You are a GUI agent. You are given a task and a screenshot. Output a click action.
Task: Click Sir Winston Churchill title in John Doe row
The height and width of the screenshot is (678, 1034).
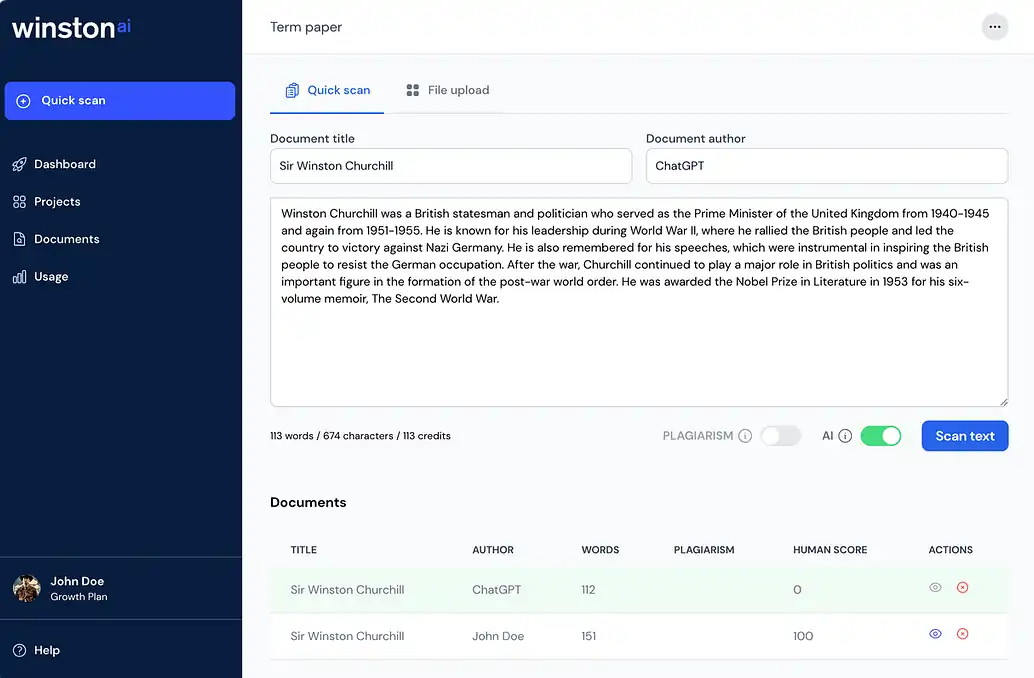(x=348, y=636)
